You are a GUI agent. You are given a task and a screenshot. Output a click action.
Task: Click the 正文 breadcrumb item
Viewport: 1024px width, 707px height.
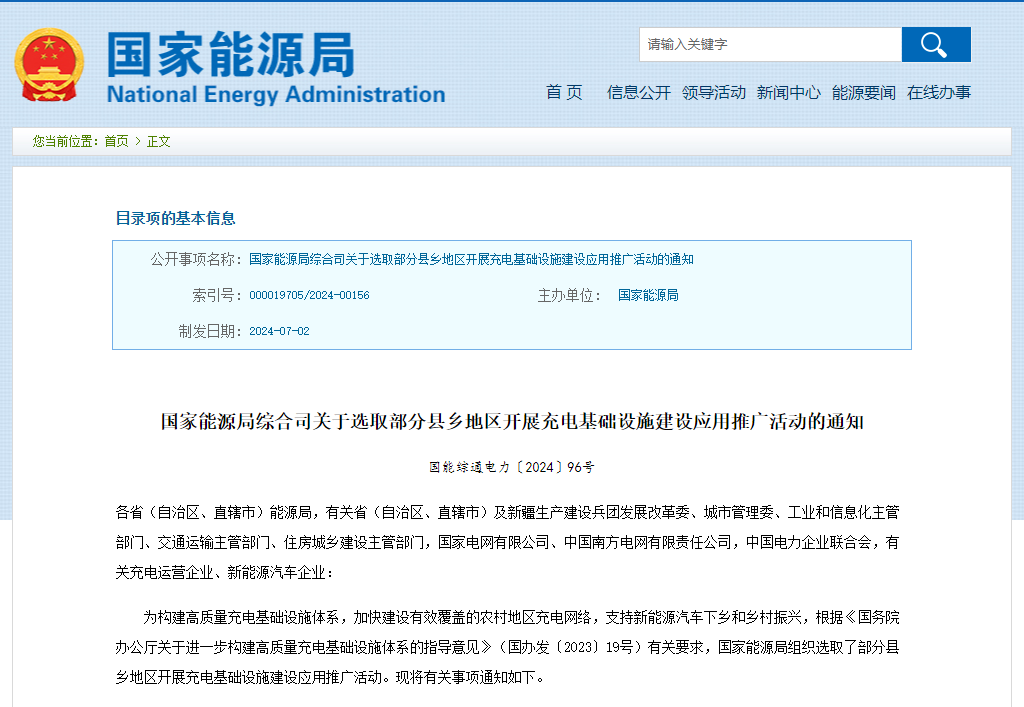pyautogui.click(x=159, y=141)
